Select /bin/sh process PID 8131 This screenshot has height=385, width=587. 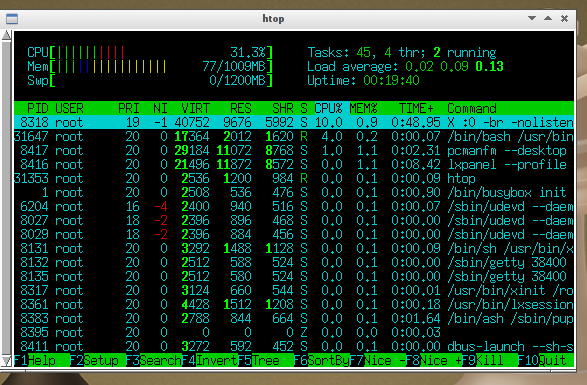pos(294,249)
